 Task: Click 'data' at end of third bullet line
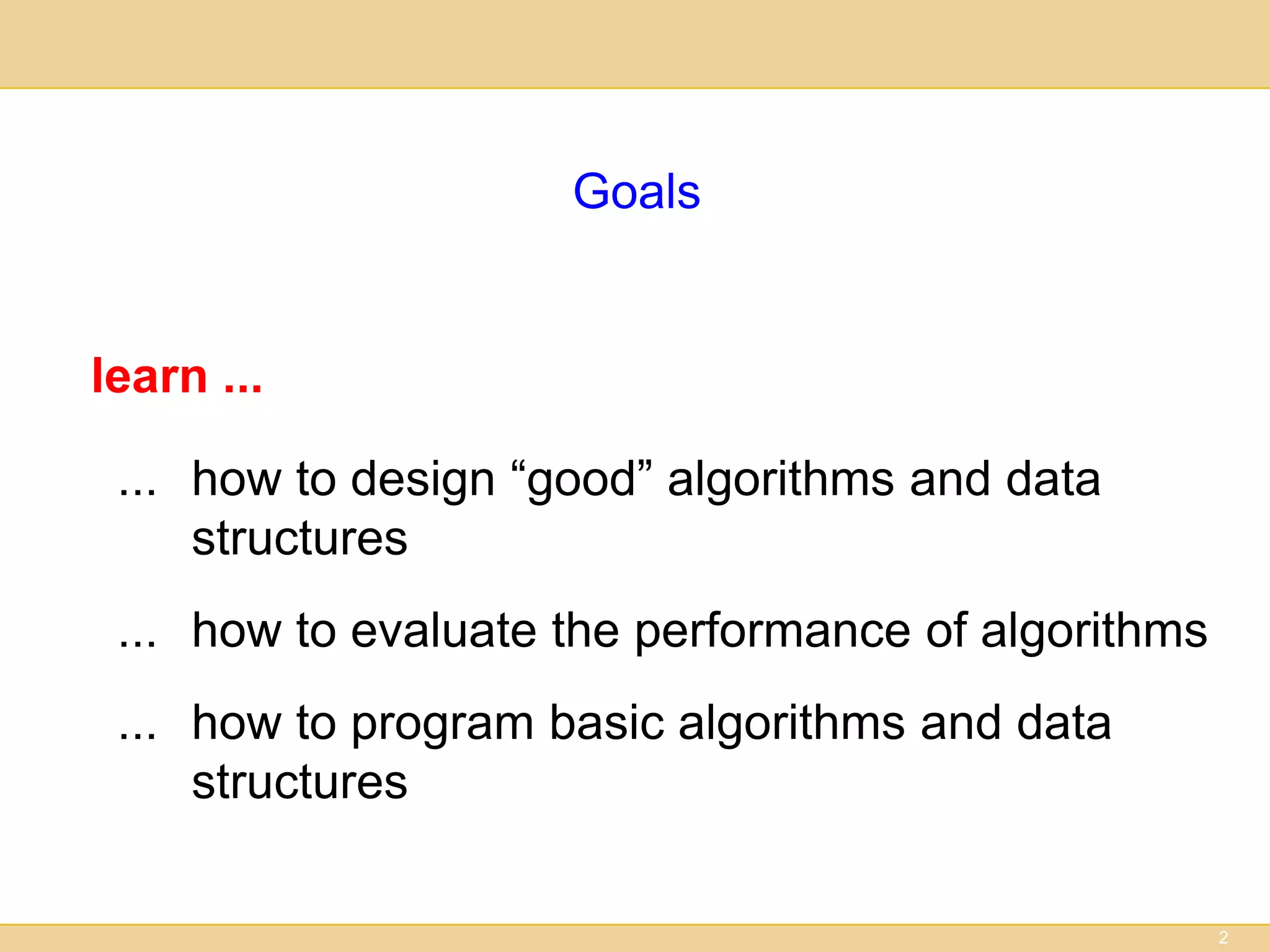click(x=1064, y=722)
